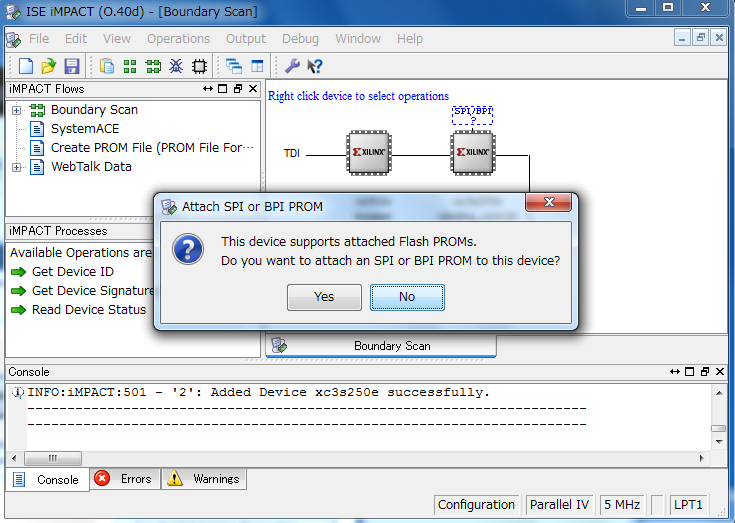Close the Console panel
Viewport: 735px width, 523px height.
click(x=720, y=372)
